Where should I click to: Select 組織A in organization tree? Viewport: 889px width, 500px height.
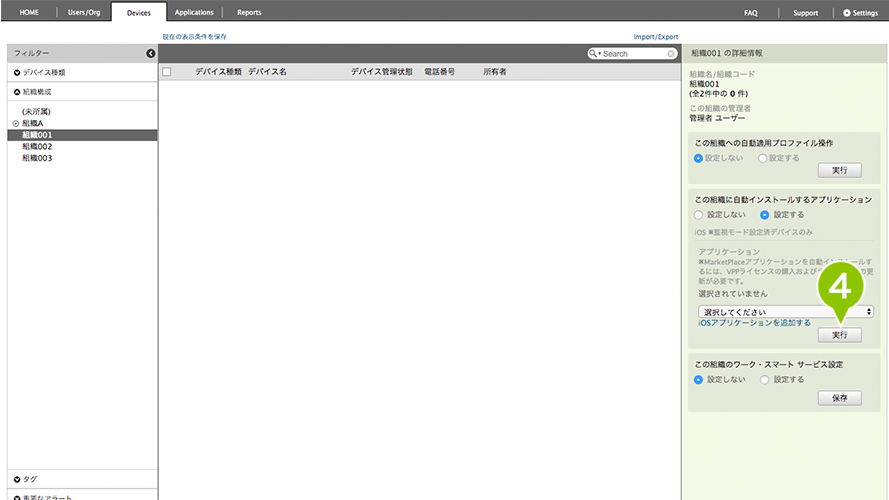pos(32,123)
